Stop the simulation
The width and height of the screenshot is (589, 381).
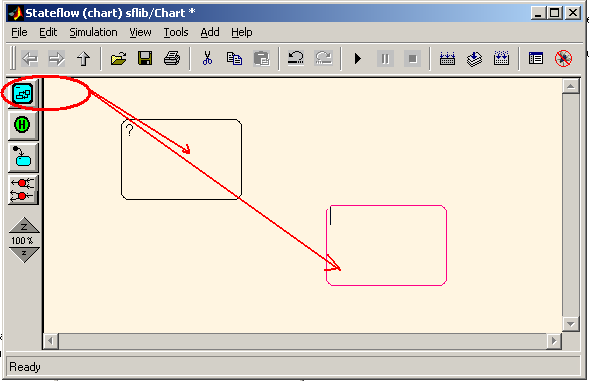pyautogui.click(x=412, y=59)
